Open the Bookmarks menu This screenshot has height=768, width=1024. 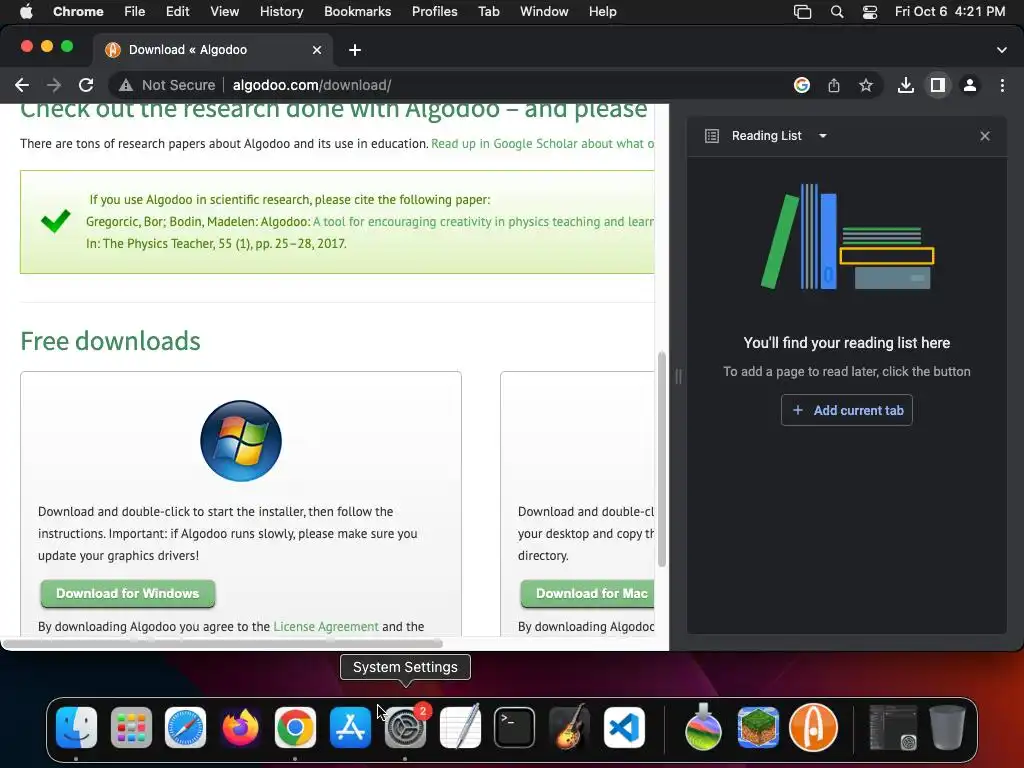[357, 12]
